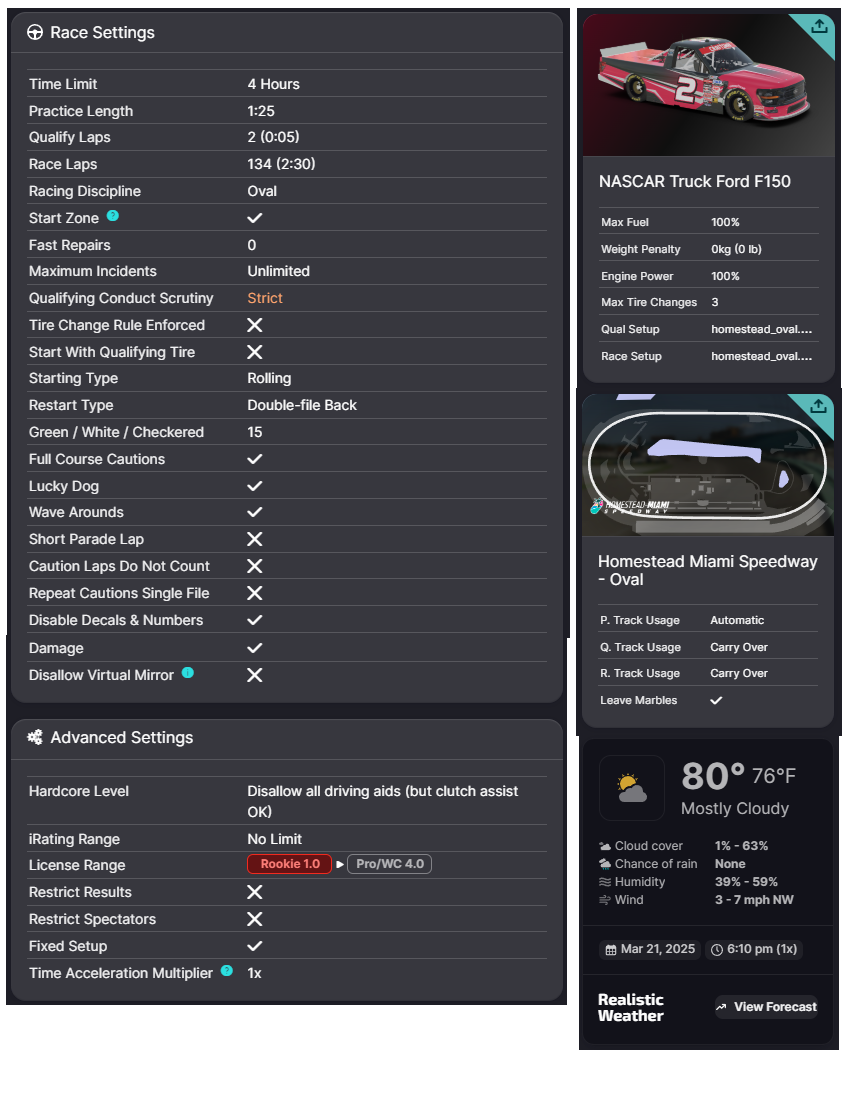Open the Disallow Virtual Mirror info icon
Viewport: 850px width, 1100px height.
(187, 672)
